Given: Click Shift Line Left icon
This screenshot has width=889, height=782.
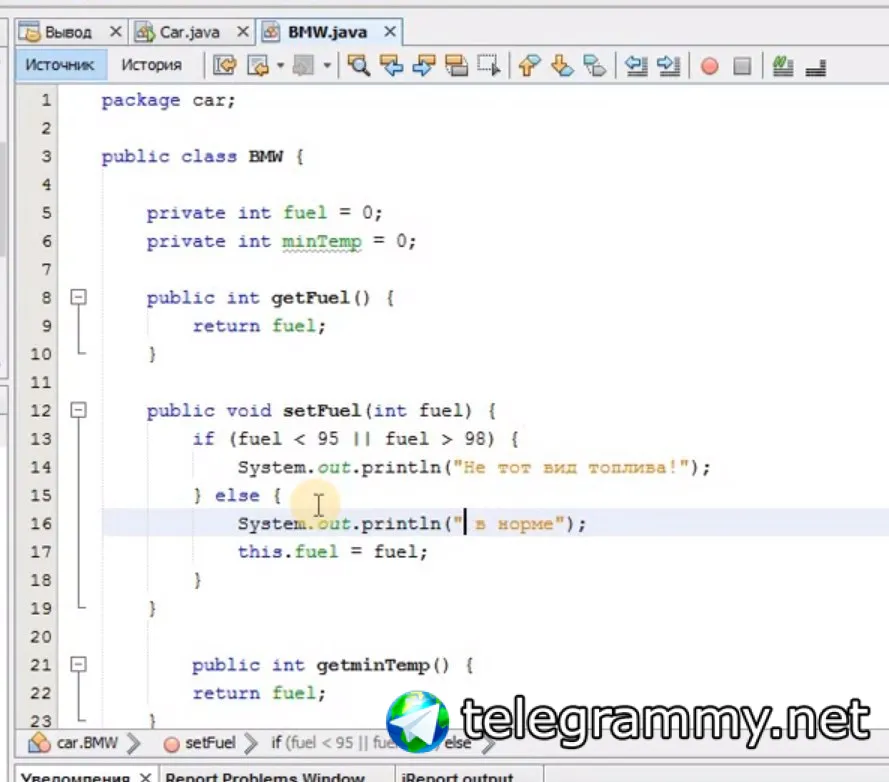Looking at the screenshot, I should (636, 65).
